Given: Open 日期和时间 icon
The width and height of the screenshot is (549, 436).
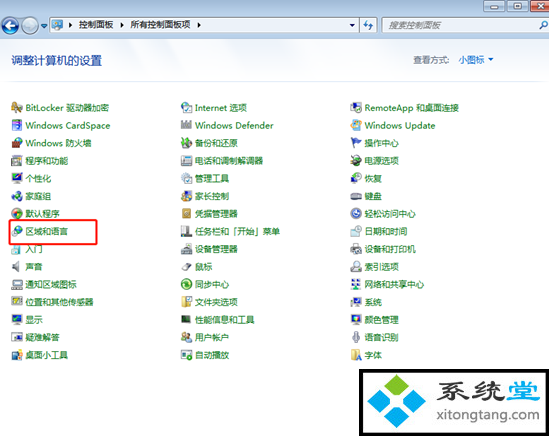Looking at the screenshot, I should pos(356,231).
